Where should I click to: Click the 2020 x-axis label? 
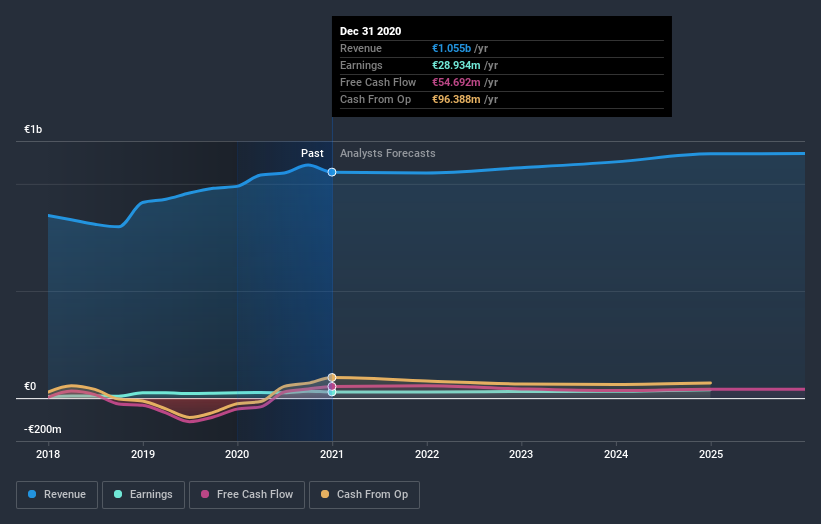[237, 454]
